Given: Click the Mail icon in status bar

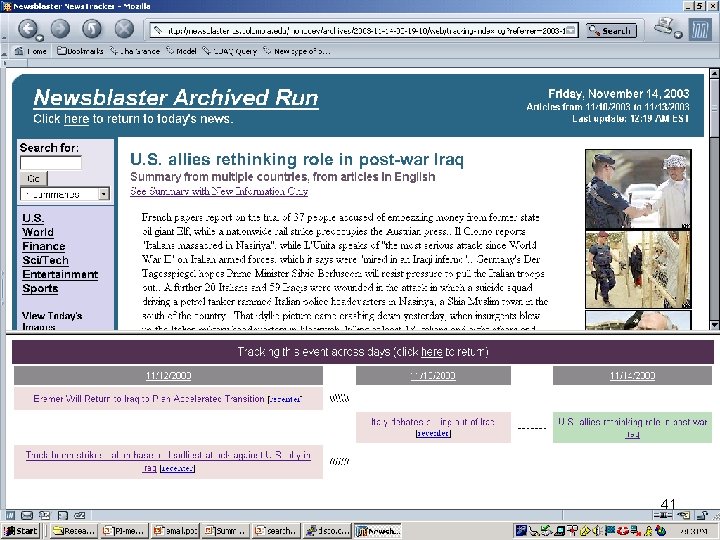Looking at the screenshot, I should point(27,515).
